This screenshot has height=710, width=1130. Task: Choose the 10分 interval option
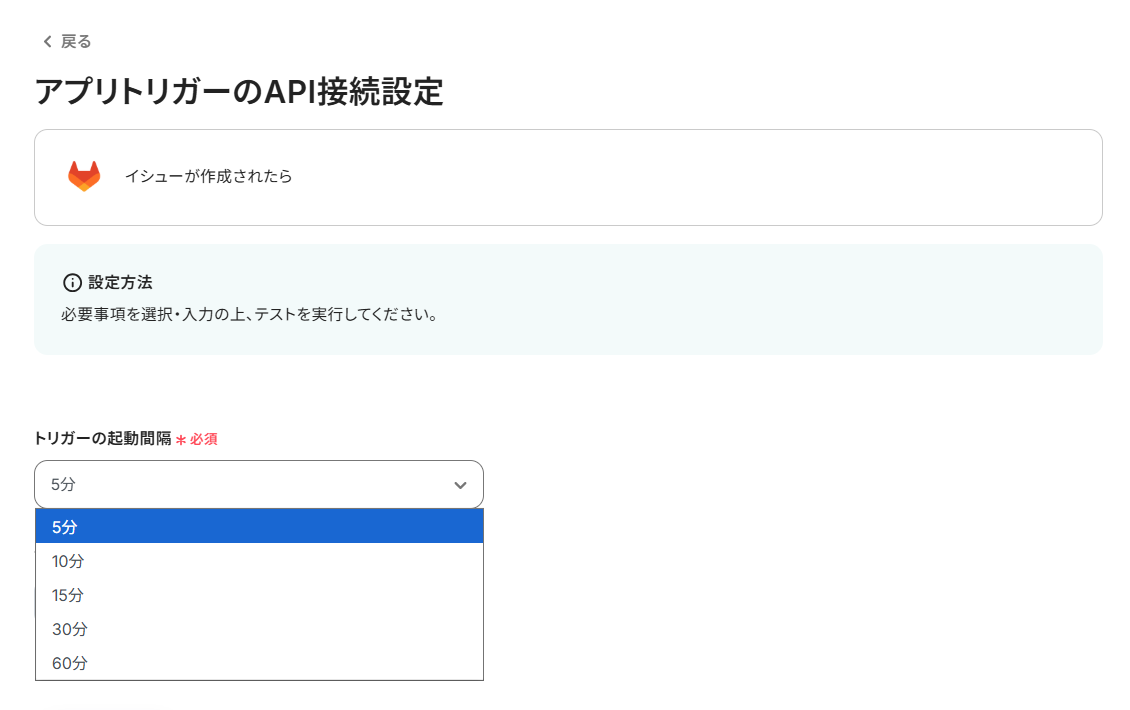pyautogui.click(x=68, y=561)
